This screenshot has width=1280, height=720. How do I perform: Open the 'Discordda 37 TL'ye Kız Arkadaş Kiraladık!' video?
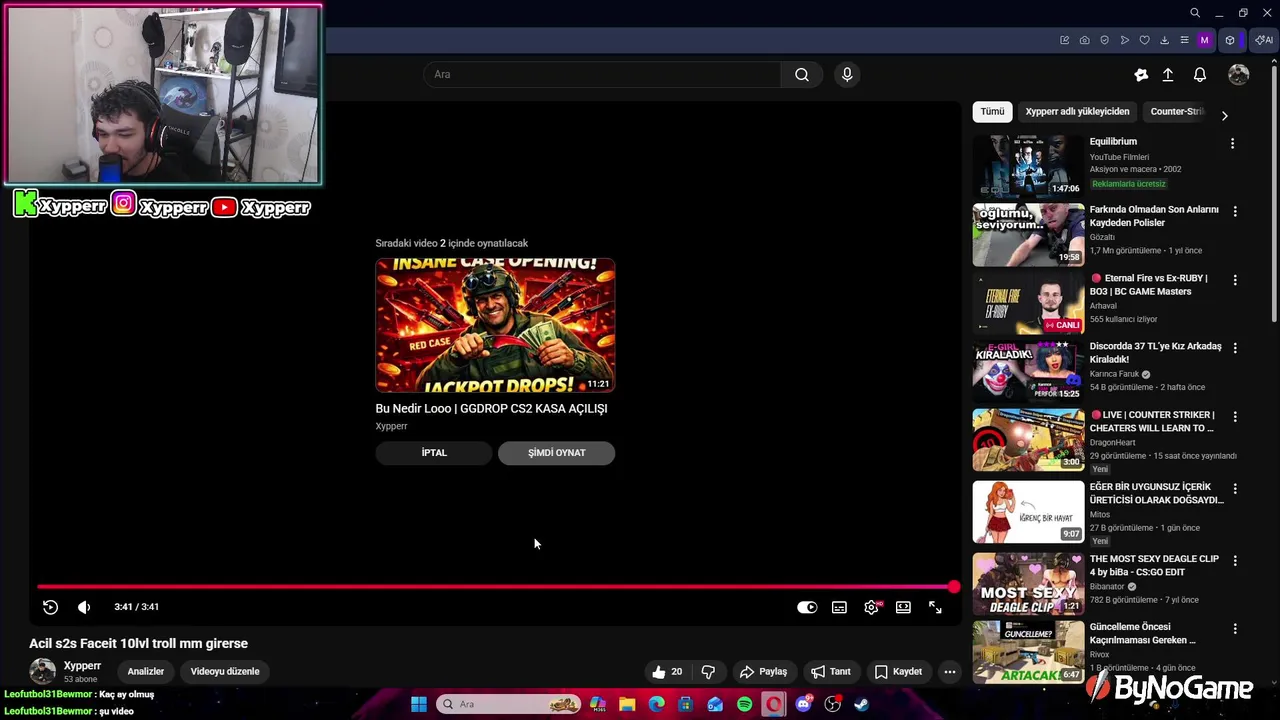tap(1155, 353)
